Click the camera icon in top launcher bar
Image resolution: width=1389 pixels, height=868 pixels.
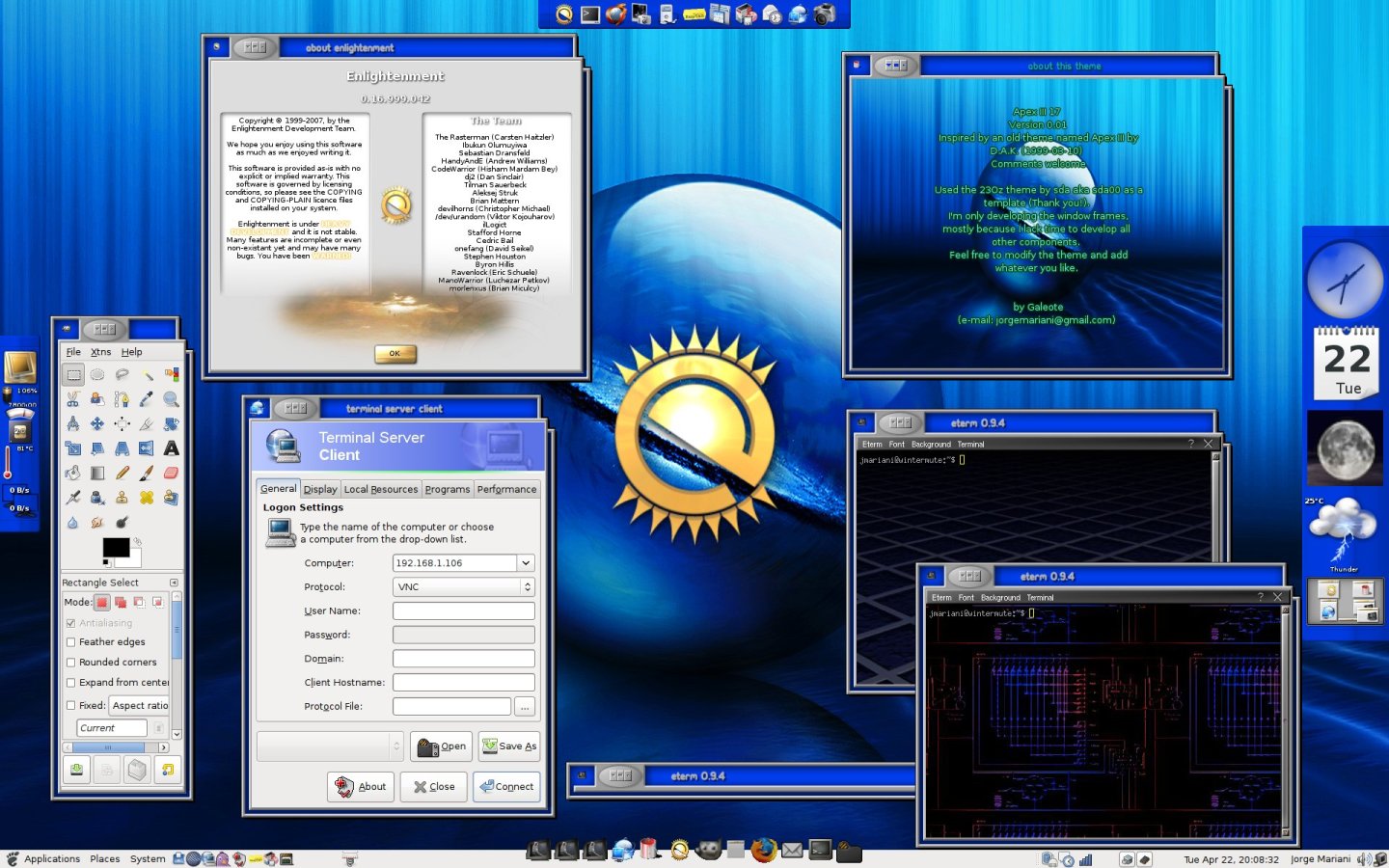pos(825,14)
